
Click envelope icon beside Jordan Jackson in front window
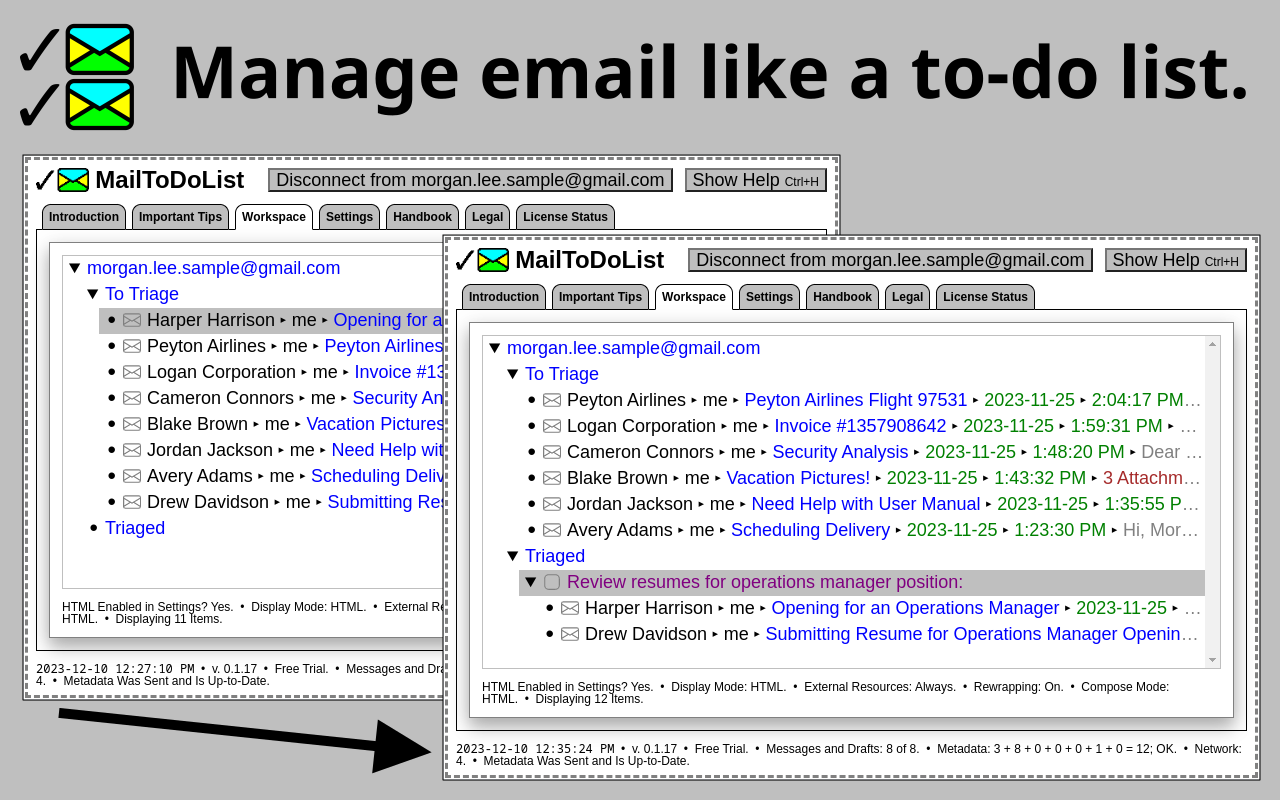click(552, 504)
